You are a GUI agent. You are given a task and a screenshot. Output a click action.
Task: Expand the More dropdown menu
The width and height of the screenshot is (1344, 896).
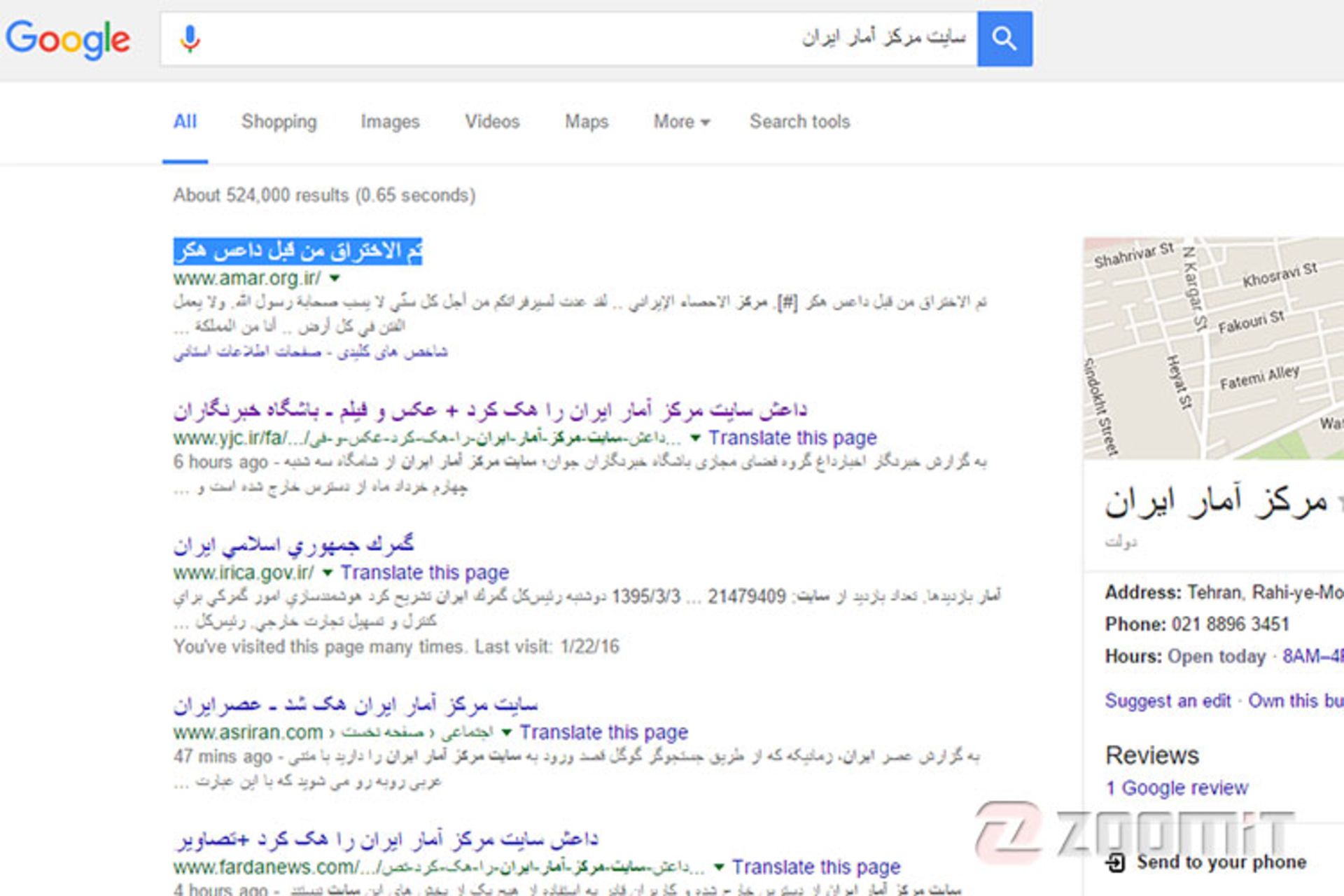[x=682, y=122]
